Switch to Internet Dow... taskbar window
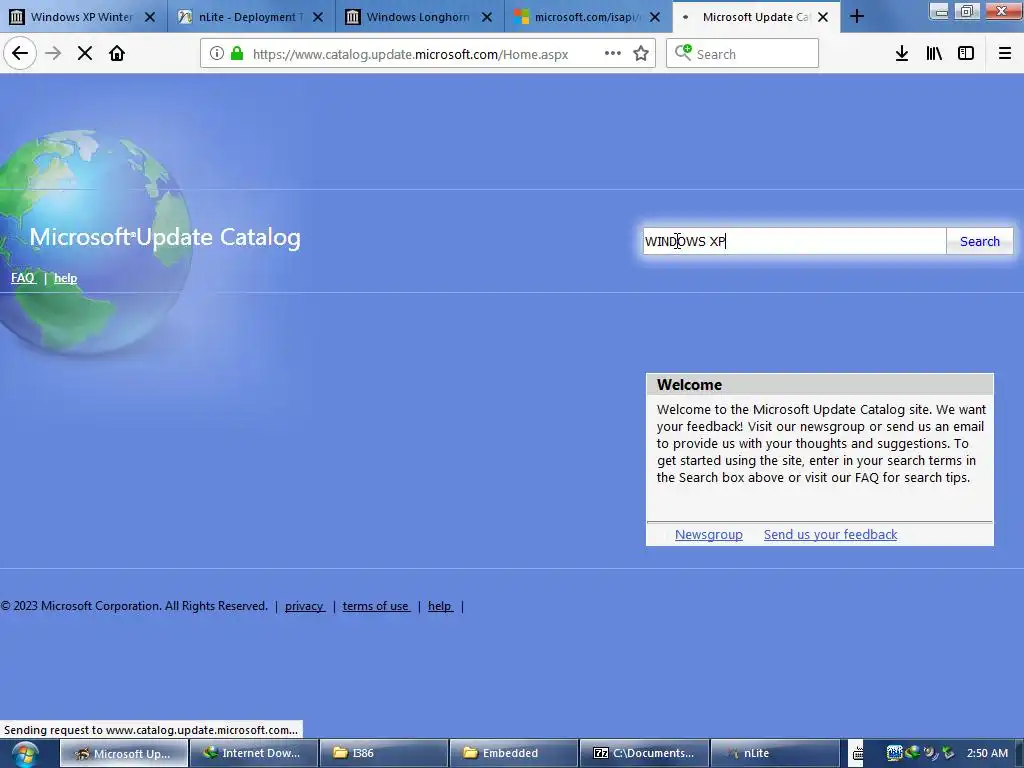The width and height of the screenshot is (1024, 768). click(x=253, y=754)
